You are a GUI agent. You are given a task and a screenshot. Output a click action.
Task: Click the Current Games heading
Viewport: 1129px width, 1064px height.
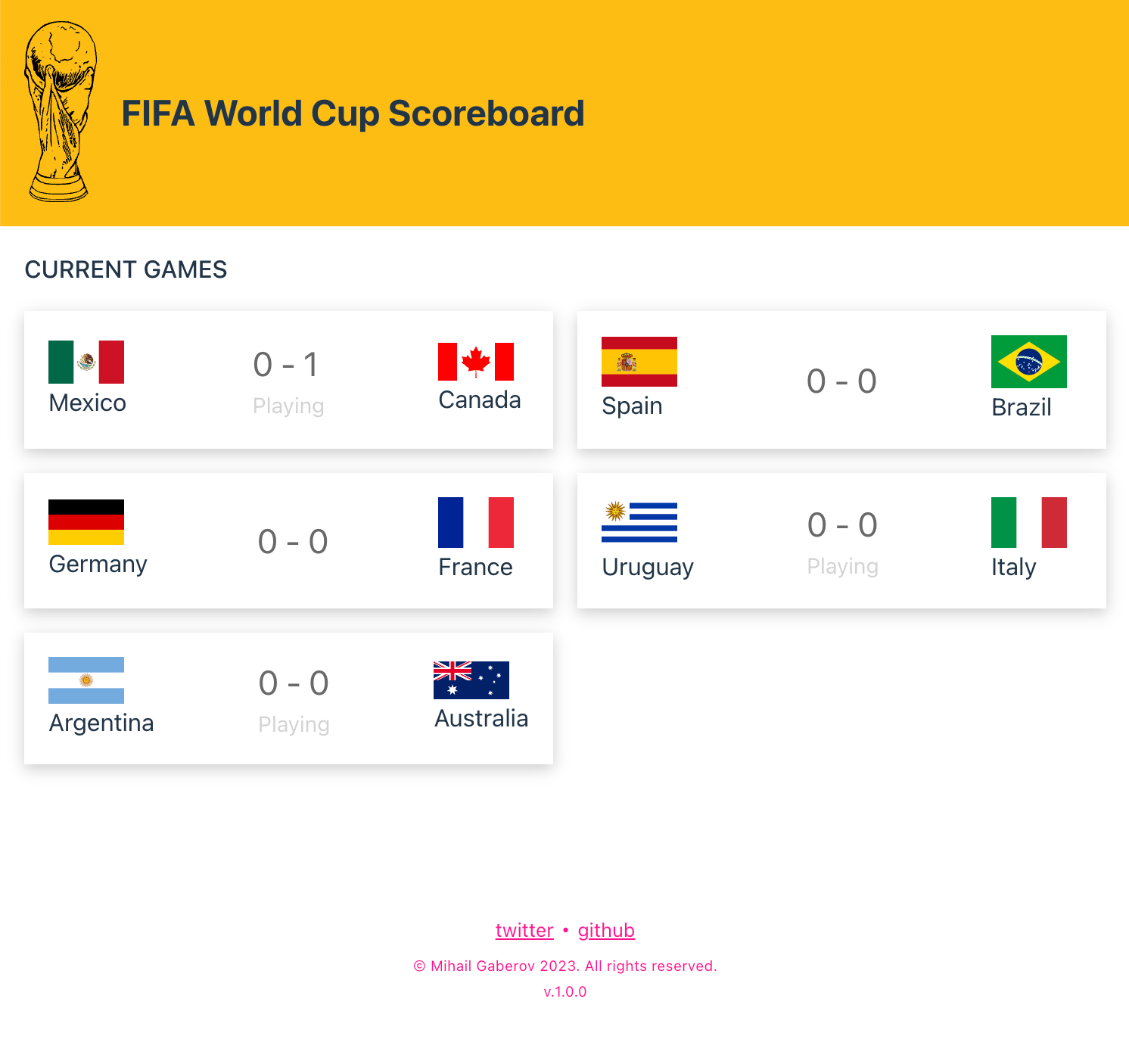pyautogui.click(x=126, y=269)
